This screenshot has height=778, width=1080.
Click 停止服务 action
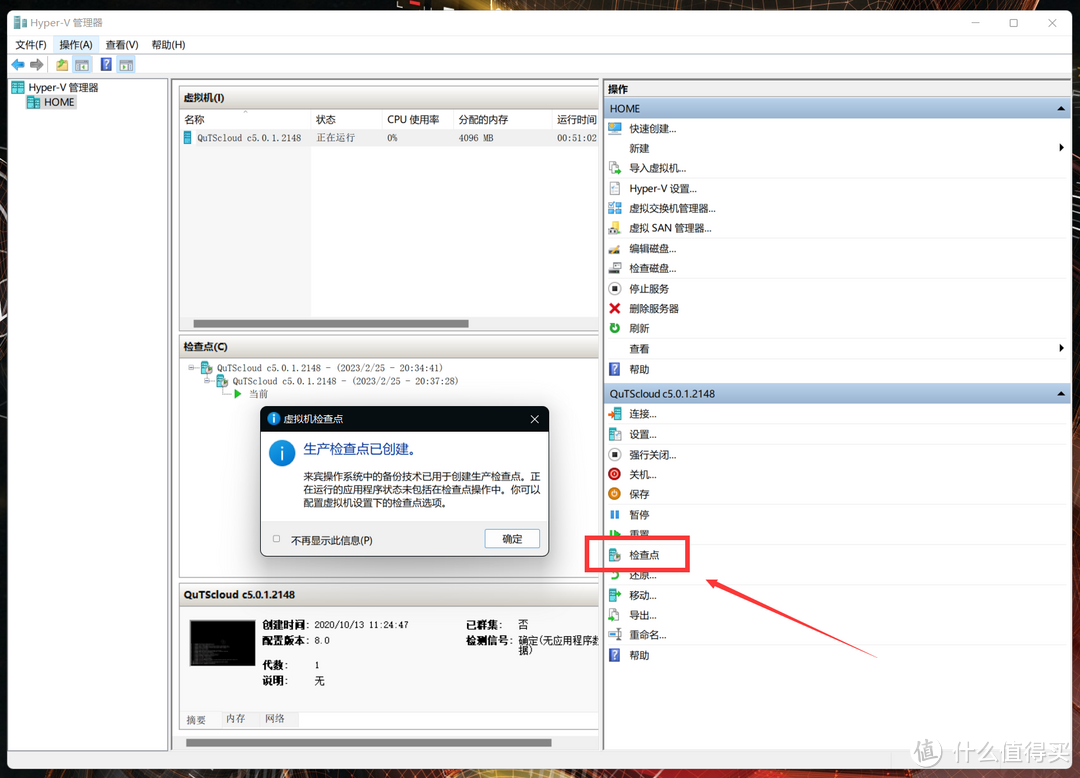(x=648, y=288)
